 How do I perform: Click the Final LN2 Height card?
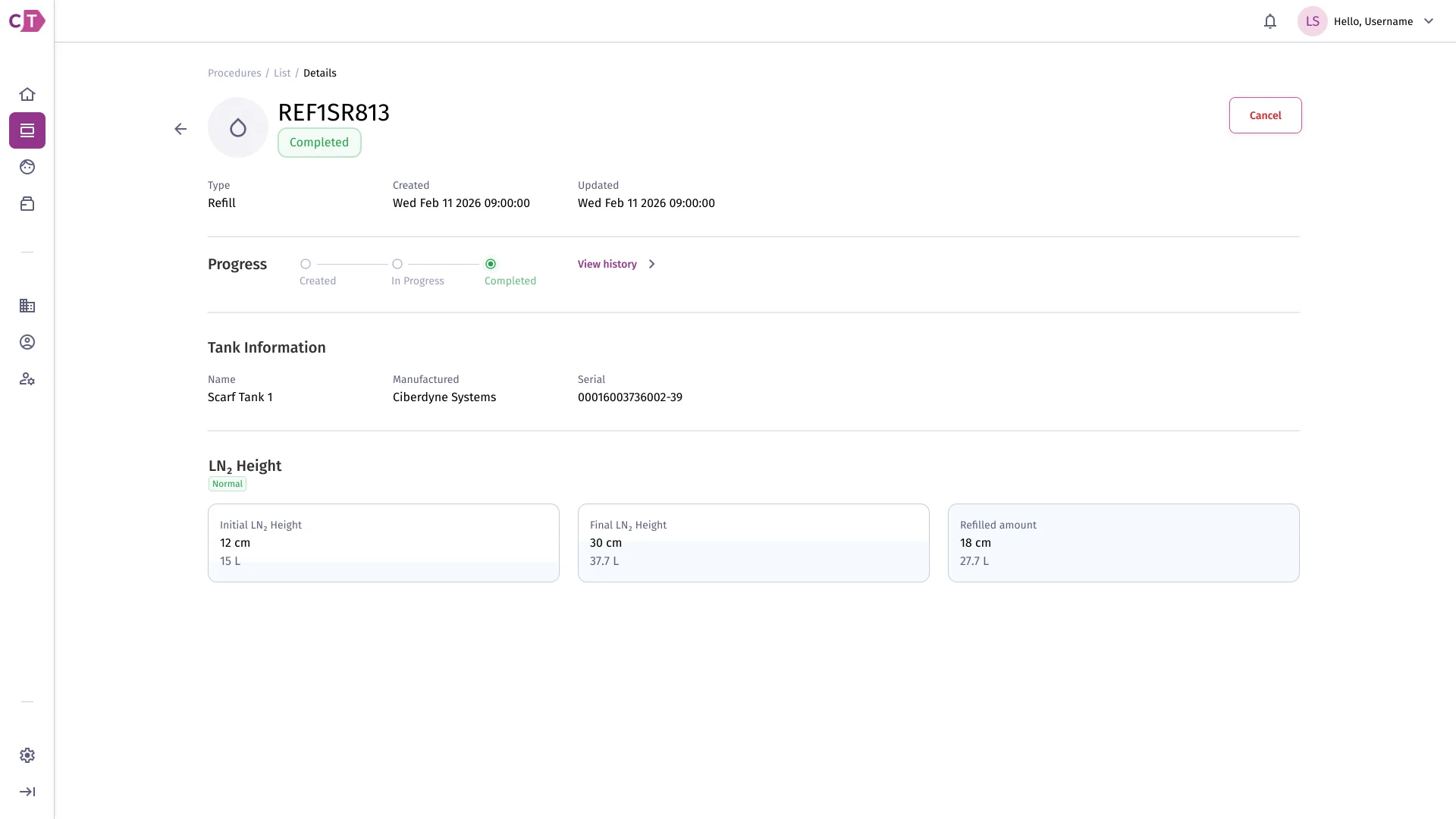754,543
